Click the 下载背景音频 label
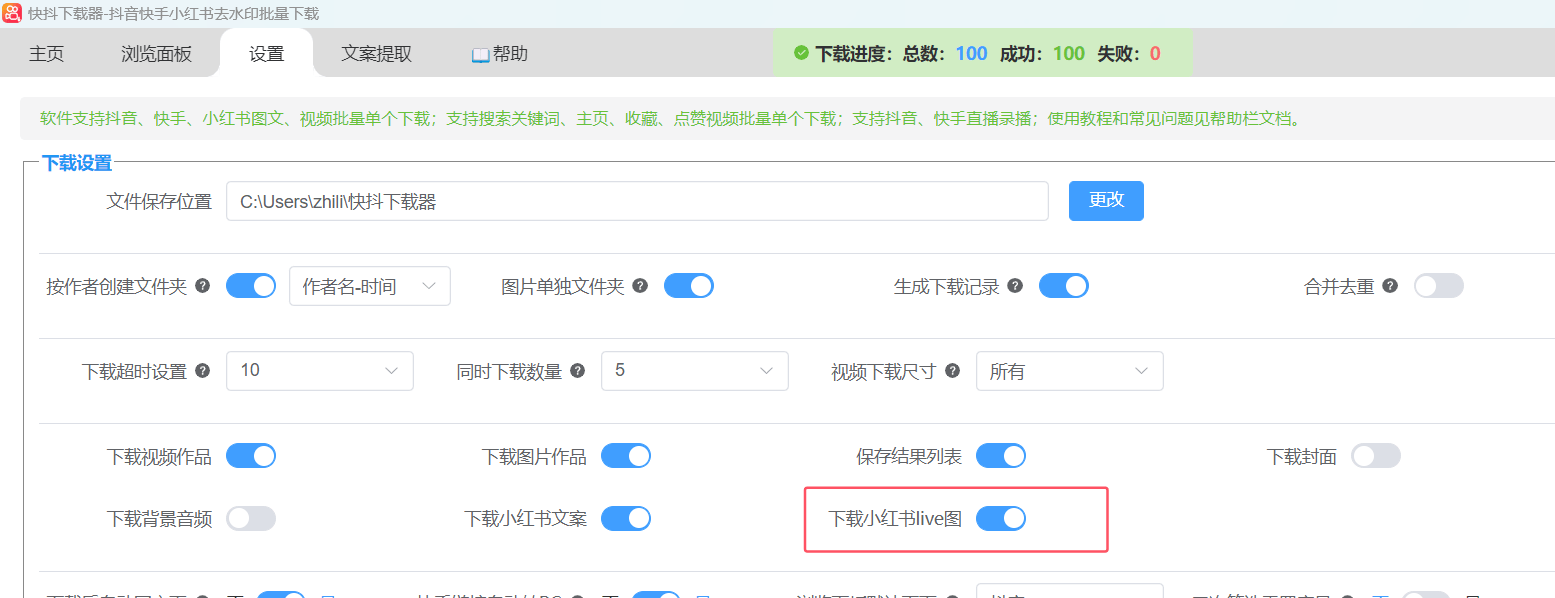1555x598 pixels. coord(159,519)
